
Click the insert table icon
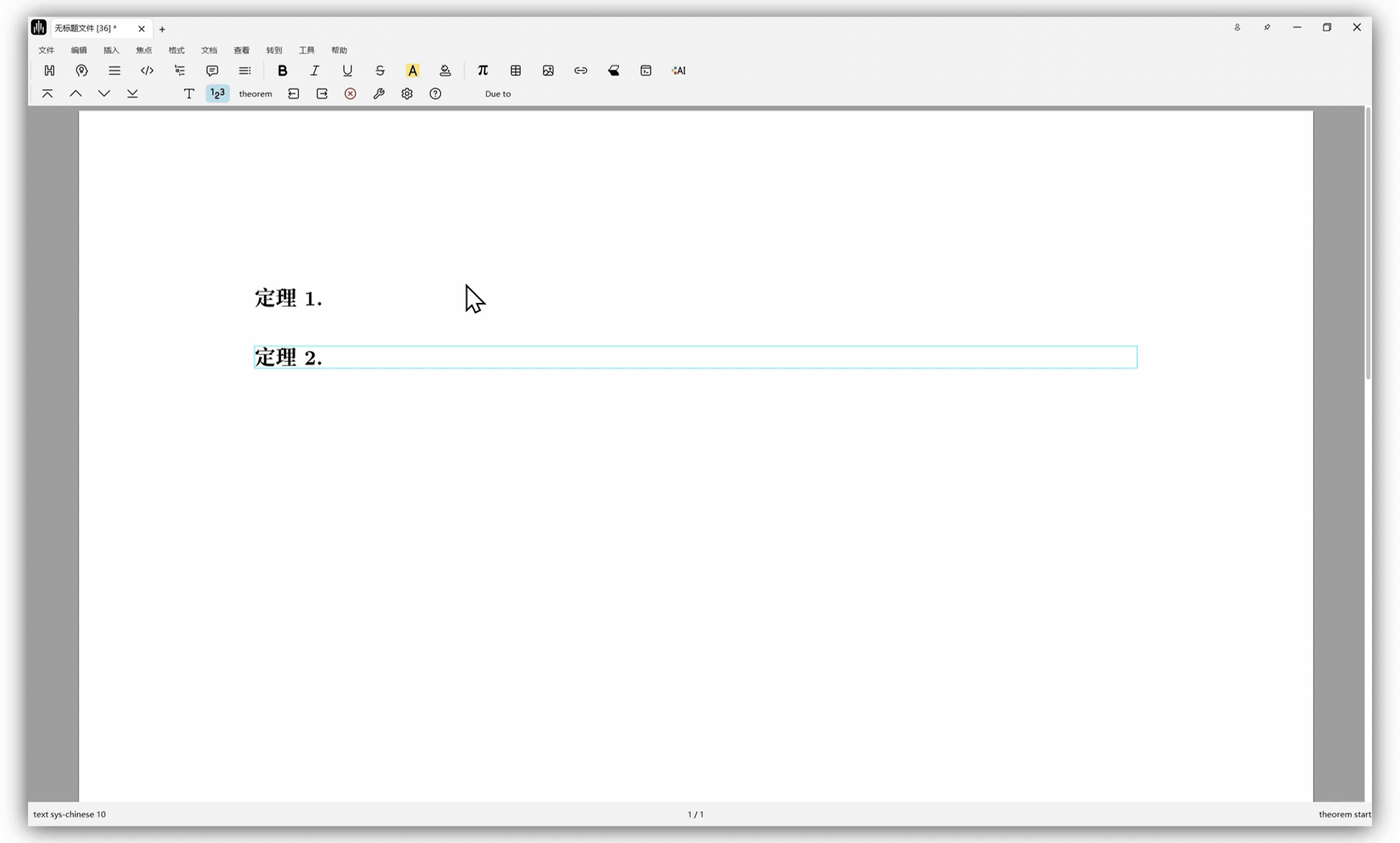tap(516, 70)
